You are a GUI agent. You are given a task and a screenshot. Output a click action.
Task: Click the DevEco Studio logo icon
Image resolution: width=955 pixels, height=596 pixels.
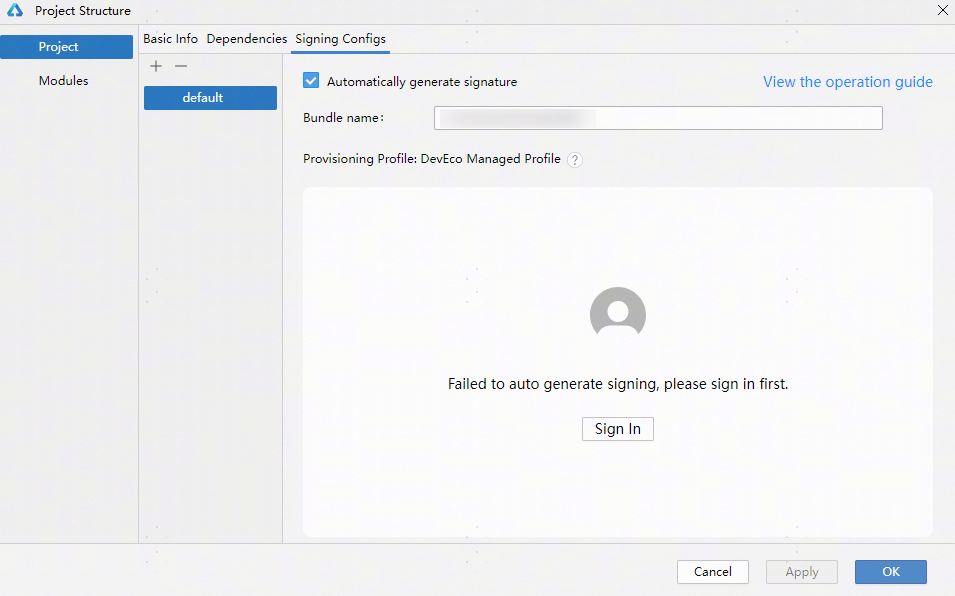15,10
